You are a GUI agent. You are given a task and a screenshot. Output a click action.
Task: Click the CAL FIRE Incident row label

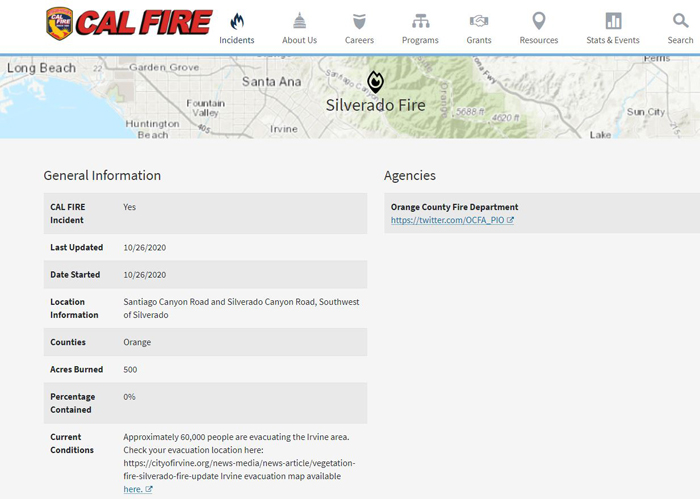tap(67, 213)
